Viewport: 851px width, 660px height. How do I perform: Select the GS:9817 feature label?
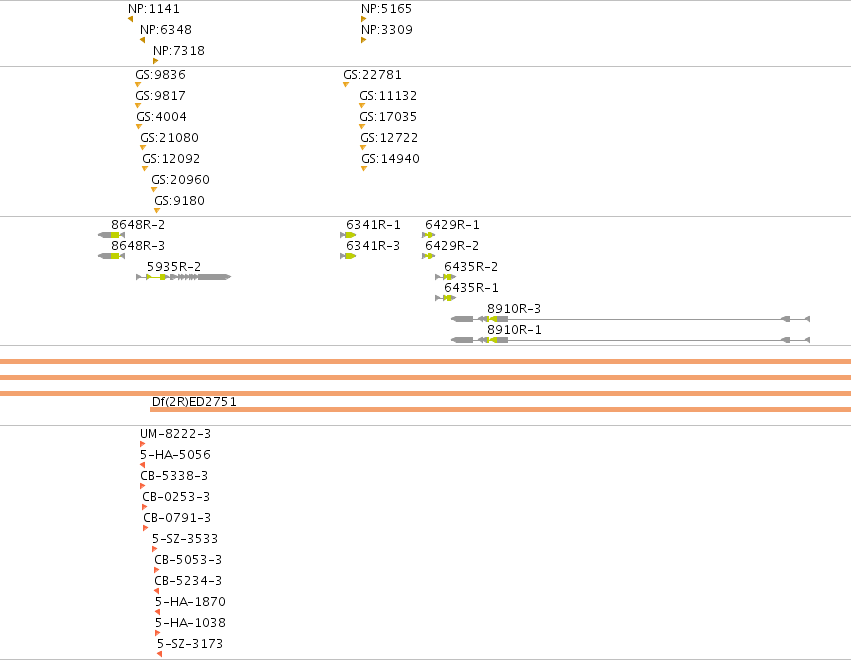point(160,96)
